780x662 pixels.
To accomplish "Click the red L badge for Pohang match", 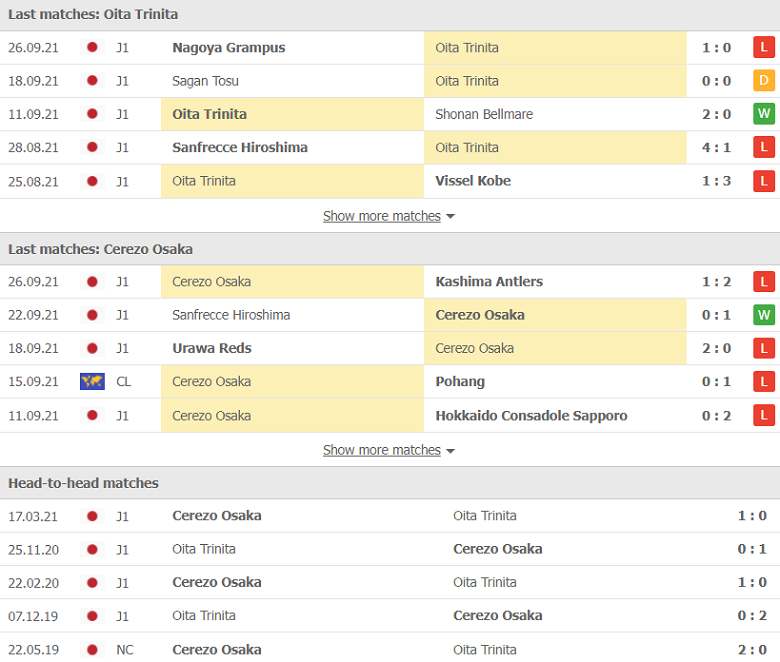I will click(x=764, y=382).
